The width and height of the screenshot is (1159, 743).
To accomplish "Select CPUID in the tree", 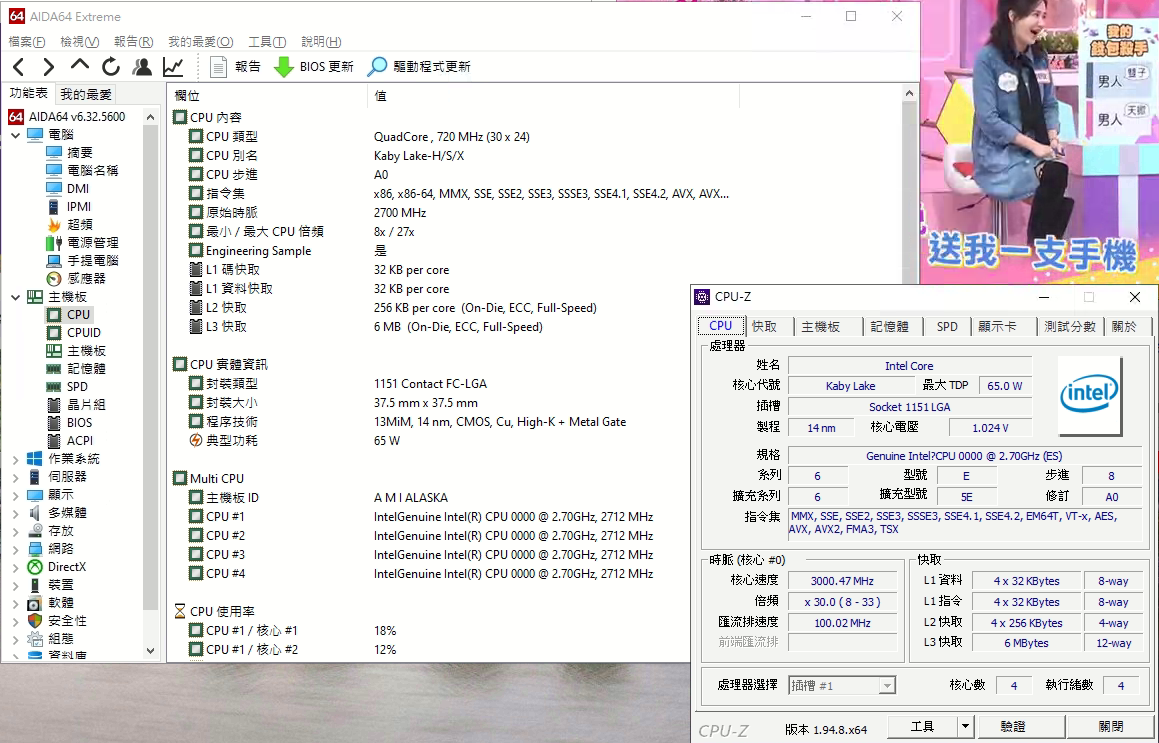I will pos(84,333).
